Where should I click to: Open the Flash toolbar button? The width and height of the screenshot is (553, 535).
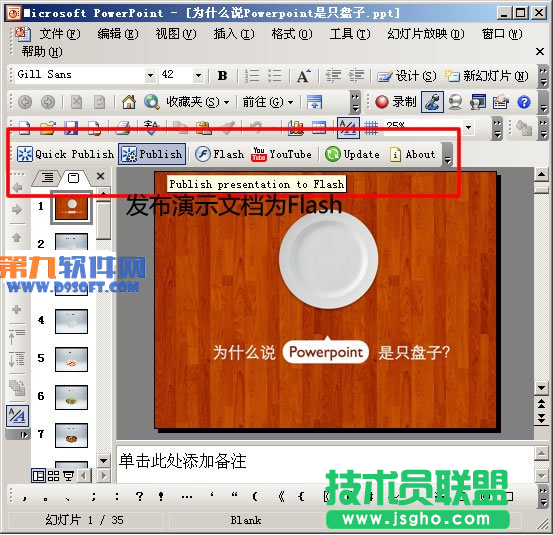pyautogui.click(x=219, y=154)
